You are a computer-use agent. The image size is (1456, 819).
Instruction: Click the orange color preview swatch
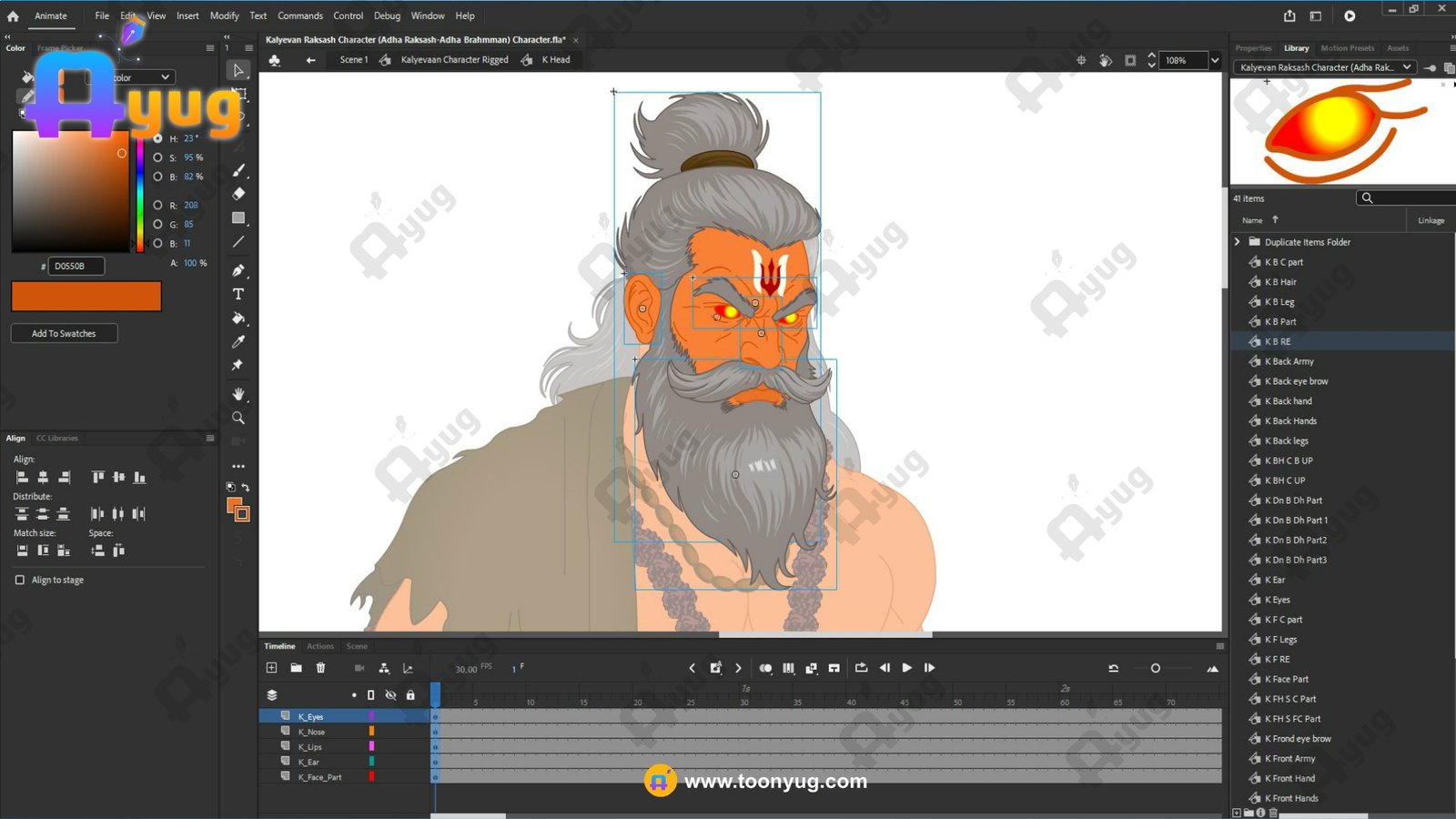click(86, 297)
